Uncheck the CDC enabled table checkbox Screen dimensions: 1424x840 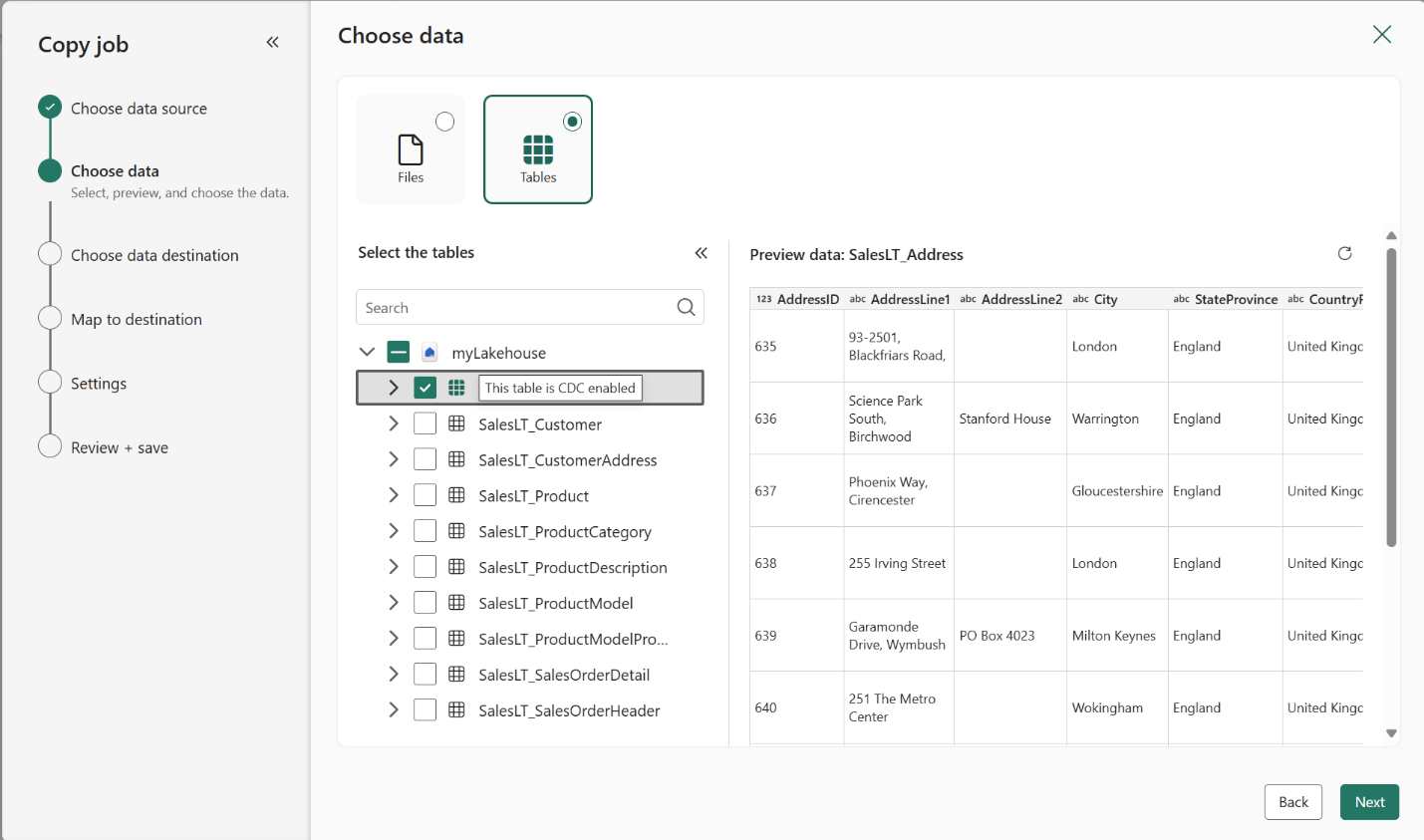pos(426,388)
